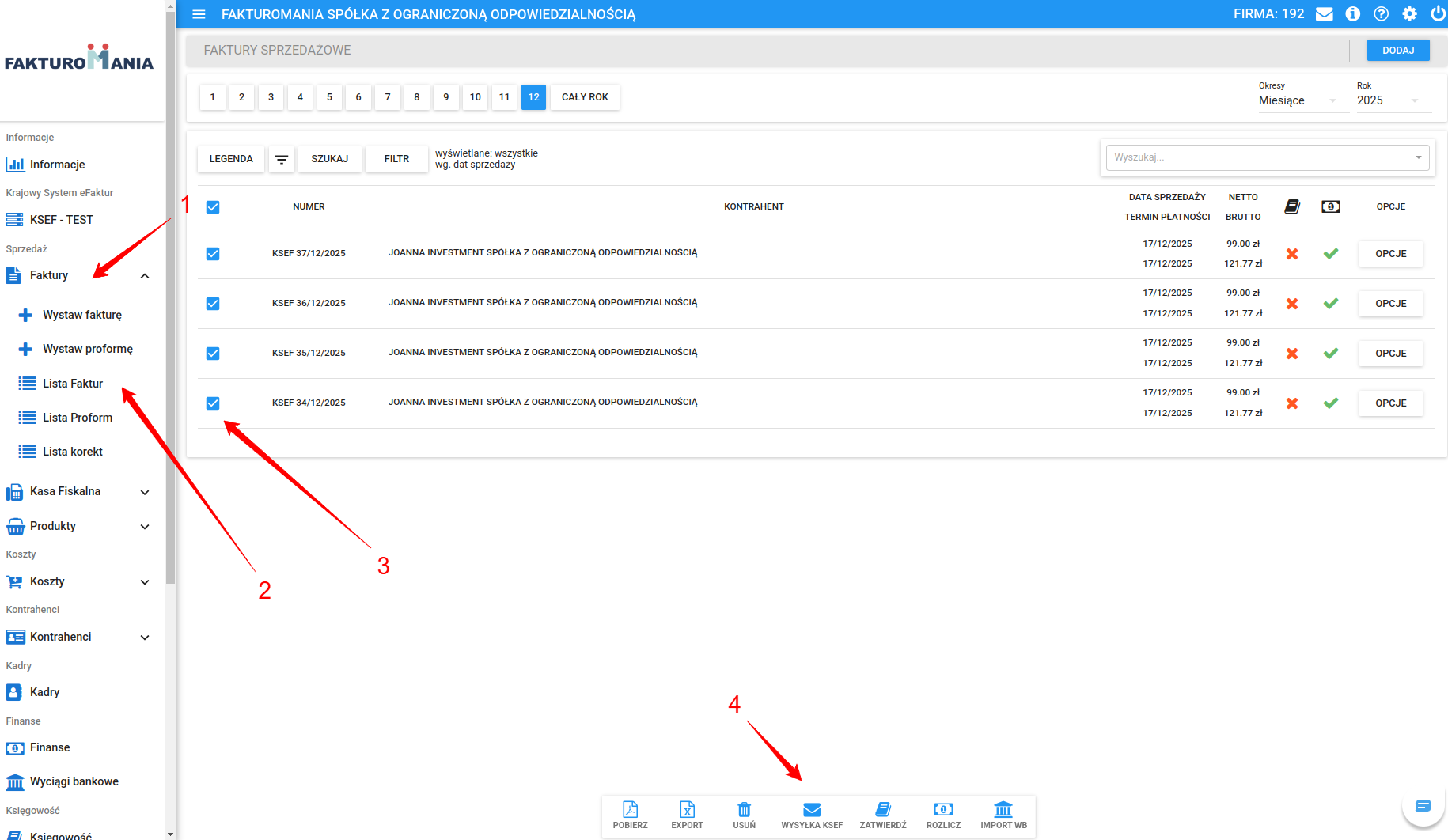Collapse the Faktury sidebar section
The width and height of the screenshot is (1448, 840).
click(145, 276)
